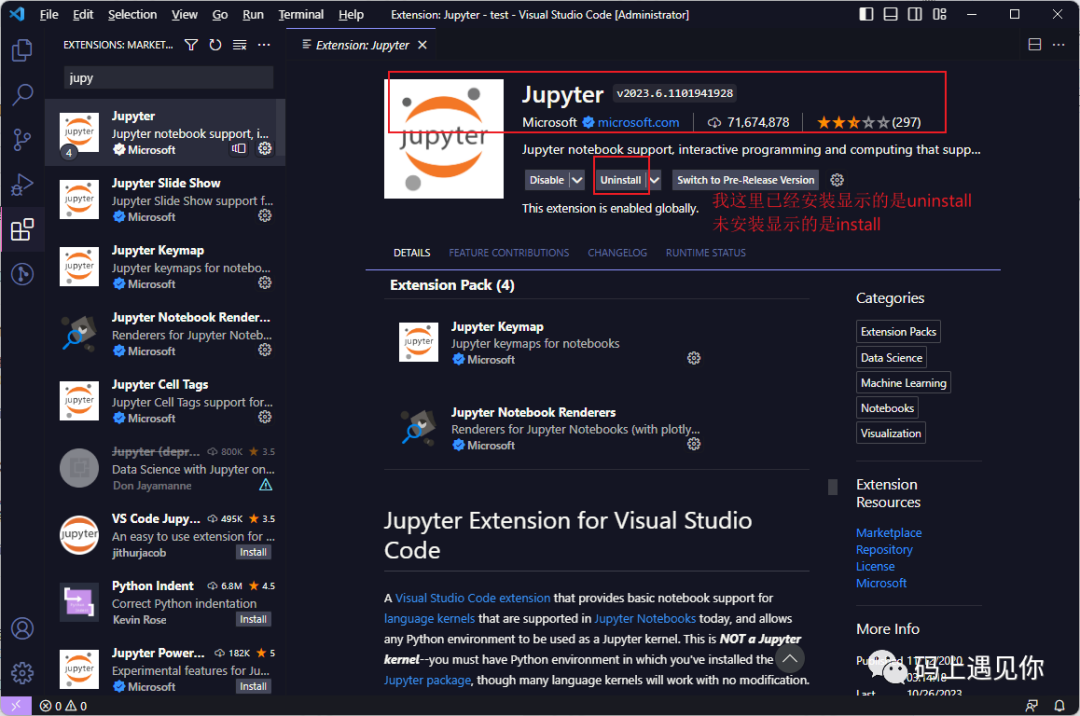The image size is (1080, 716).
Task: Open the Search view in activity bar
Action: (x=22, y=94)
